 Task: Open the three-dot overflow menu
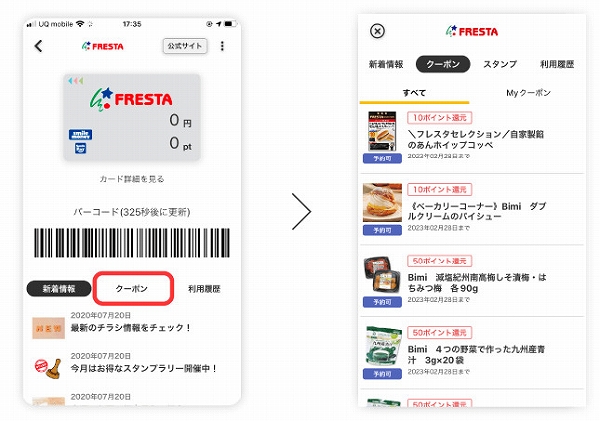coord(222,46)
